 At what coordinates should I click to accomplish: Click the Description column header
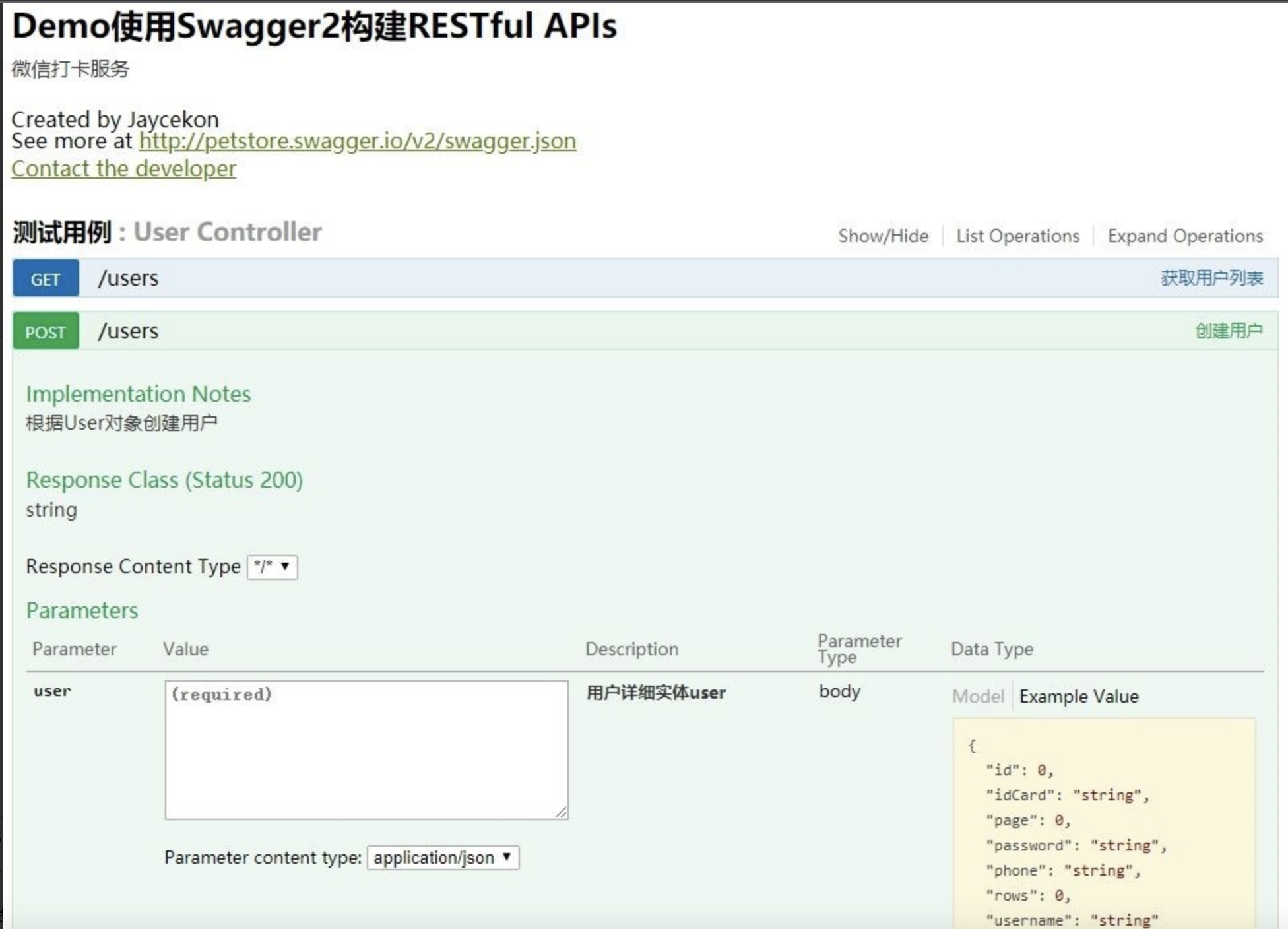click(x=631, y=649)
